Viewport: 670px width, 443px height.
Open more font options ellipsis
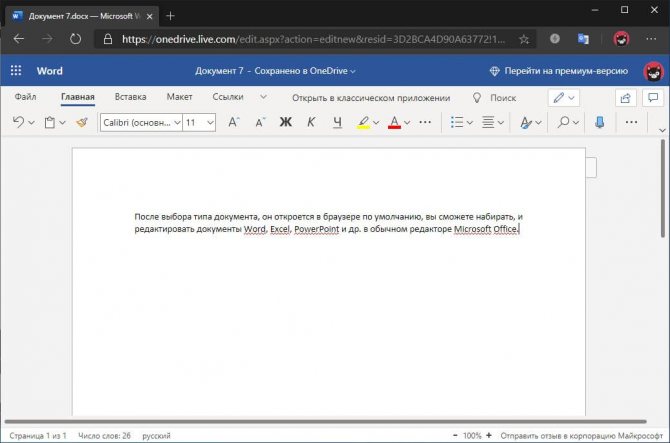pos(425,122)
